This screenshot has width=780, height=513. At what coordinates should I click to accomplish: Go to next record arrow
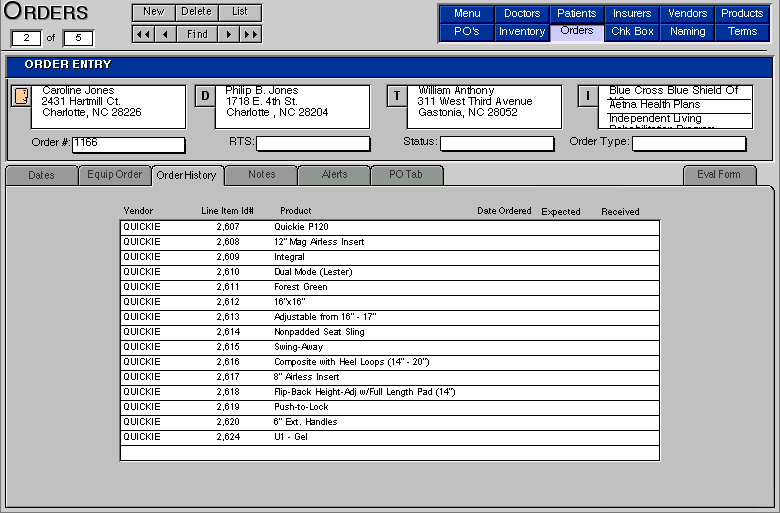click(229, 34)
